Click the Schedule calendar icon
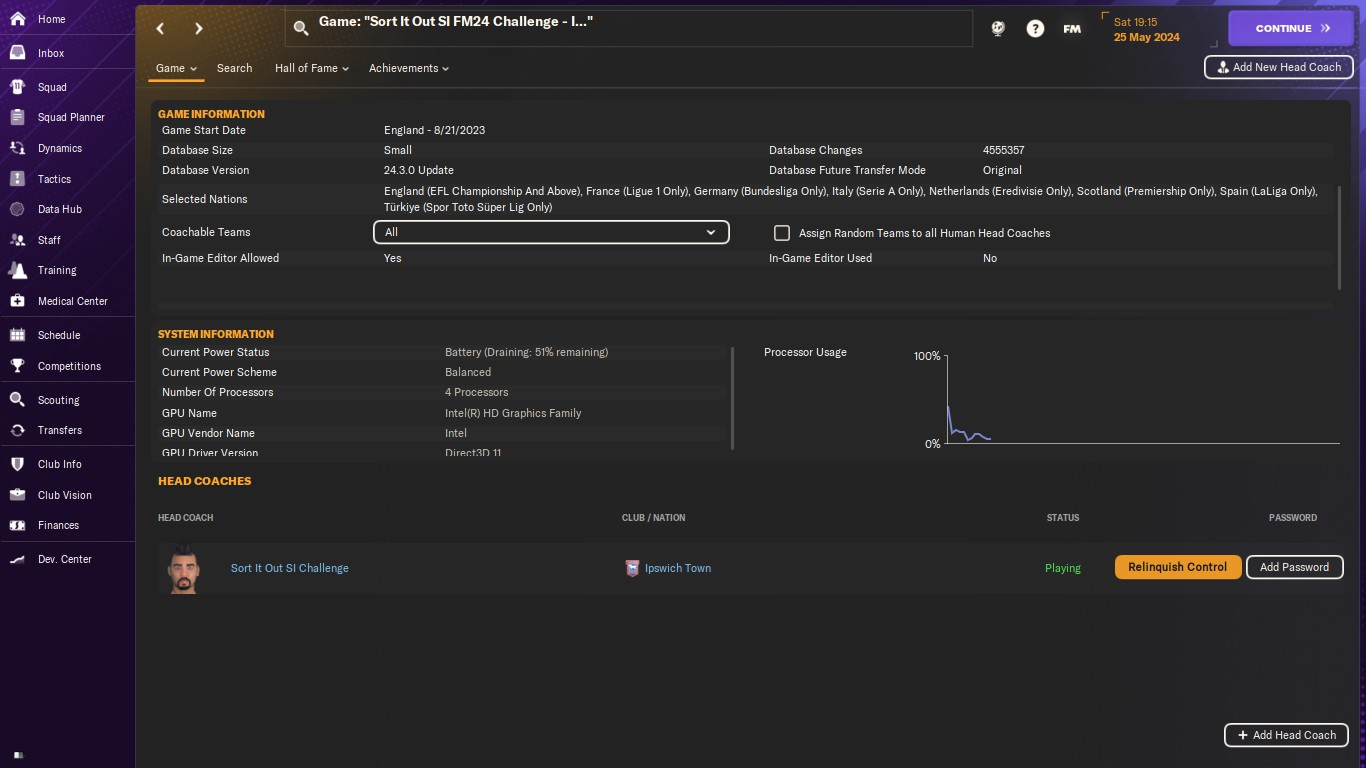Screen dimensions: 1366x768 [17, 335]
